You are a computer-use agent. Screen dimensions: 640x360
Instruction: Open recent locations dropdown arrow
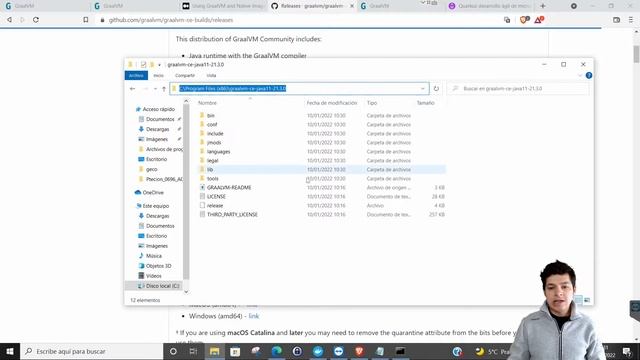pyautogui.click(x=155, y=89)
